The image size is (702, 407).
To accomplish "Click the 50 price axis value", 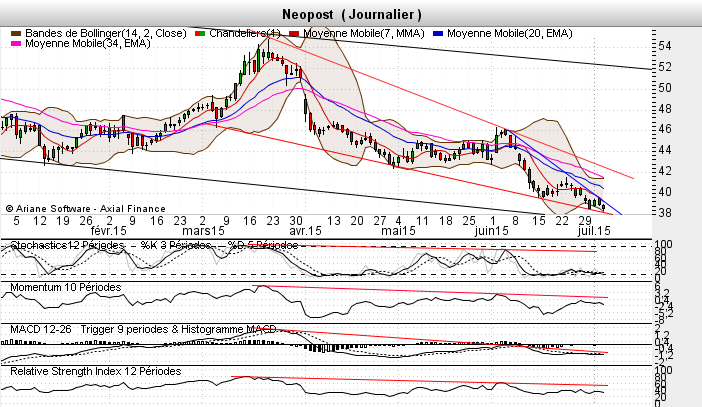I will [x=665, y=88].
